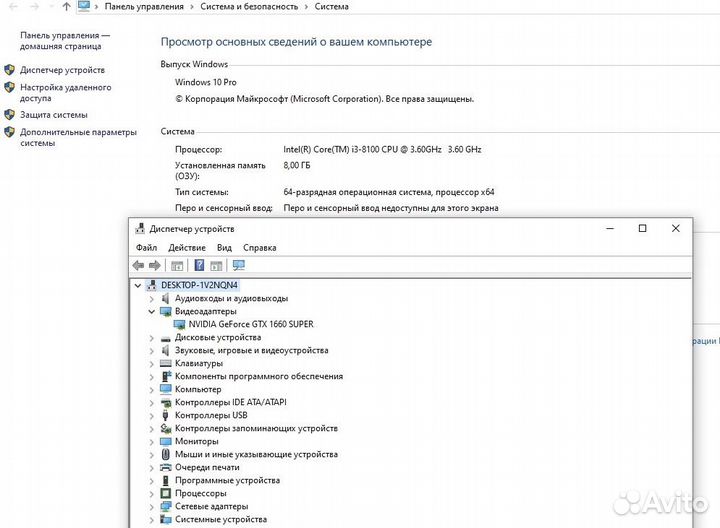Click the Системные устройства icon
The height and width of the screenshot is (528, 720).
pyautogui.click(x=166, y=519)
